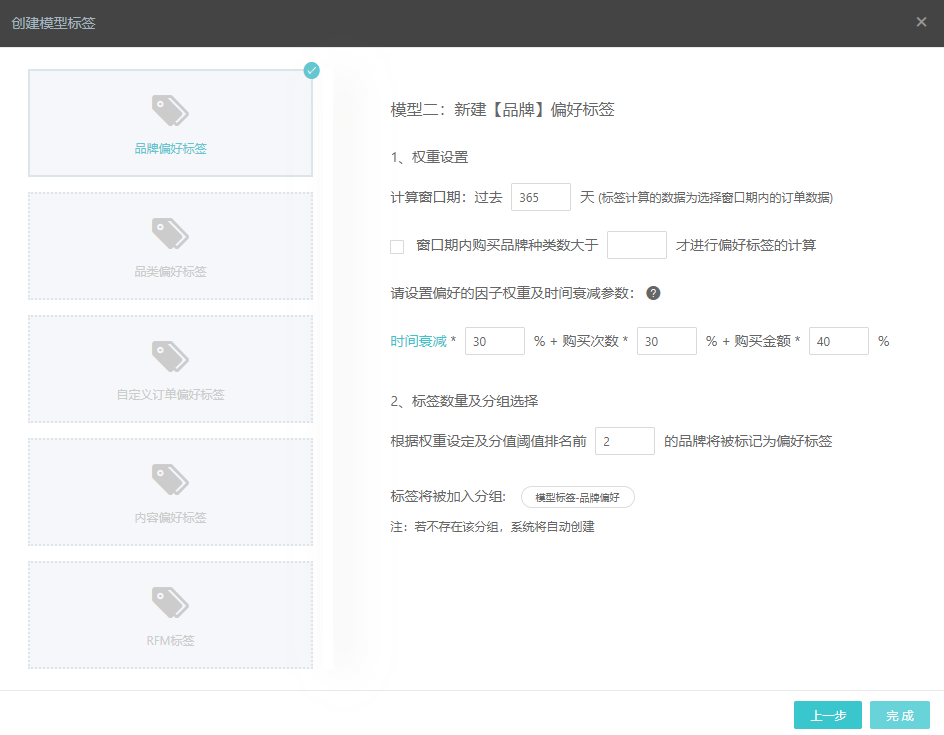
Task: Click the 自定义订单偏好标签 tag icon
Action: 170,356
